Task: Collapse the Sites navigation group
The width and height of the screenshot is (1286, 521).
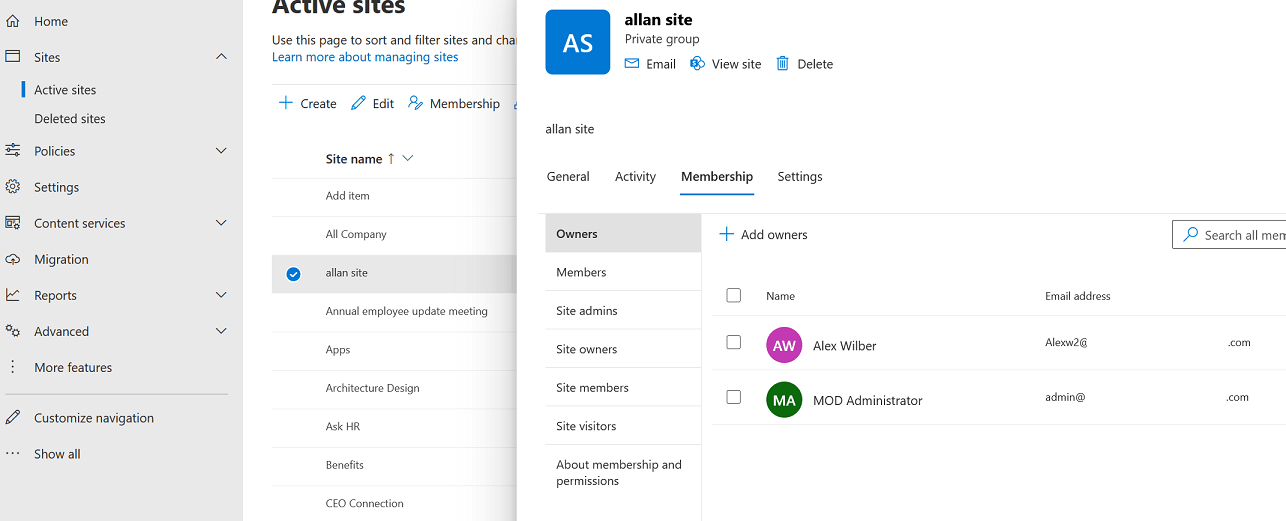Action: click(x=222, y=57)
